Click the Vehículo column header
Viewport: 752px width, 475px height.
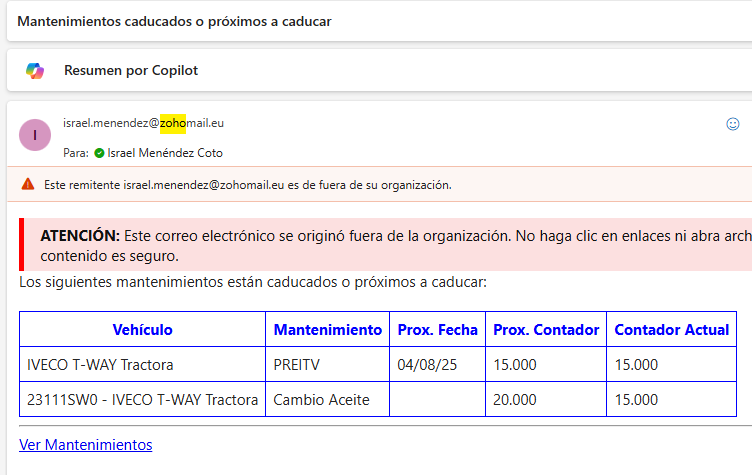(x=142, y=330)
